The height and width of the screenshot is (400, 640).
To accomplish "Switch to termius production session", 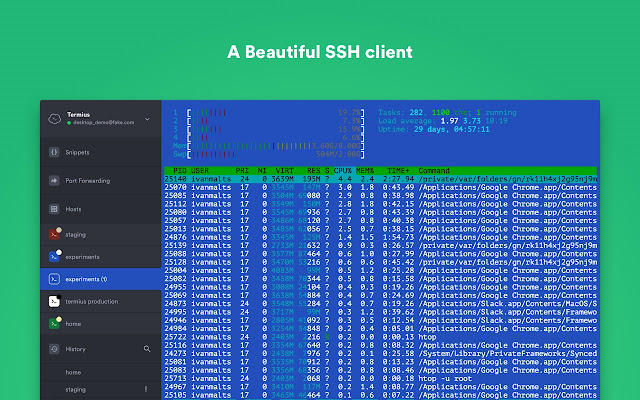I will click(x=100, y=301).
